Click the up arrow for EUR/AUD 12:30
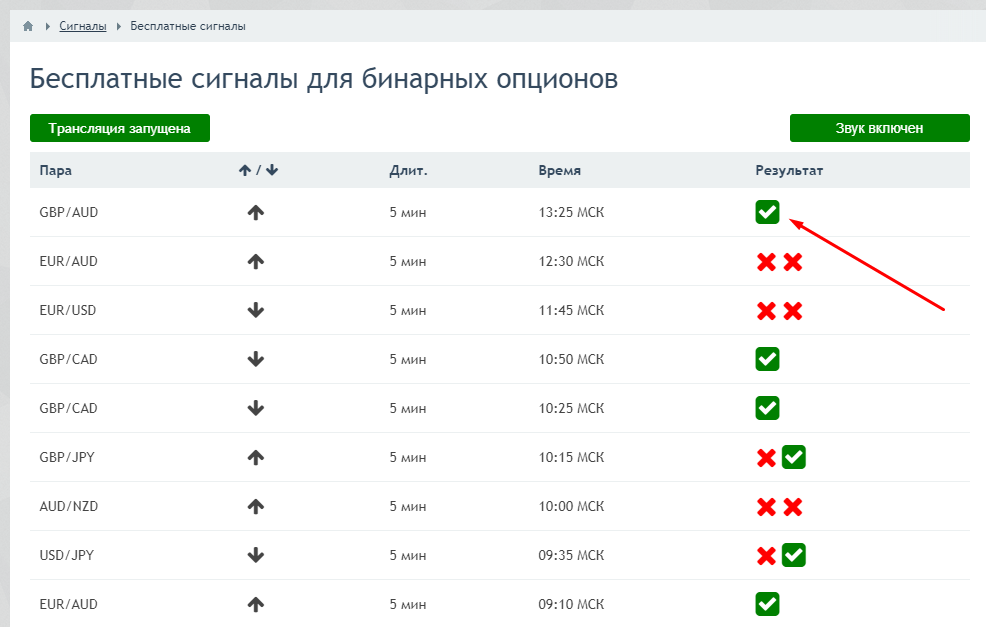This screenshot has width=986, height=627. (255, 262)
